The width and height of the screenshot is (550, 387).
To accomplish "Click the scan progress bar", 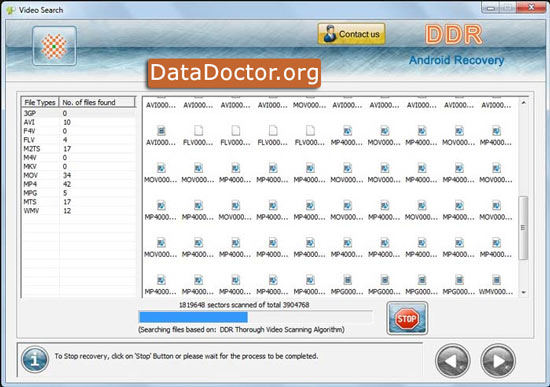I will pyautogui.click(x=255, y=317).
